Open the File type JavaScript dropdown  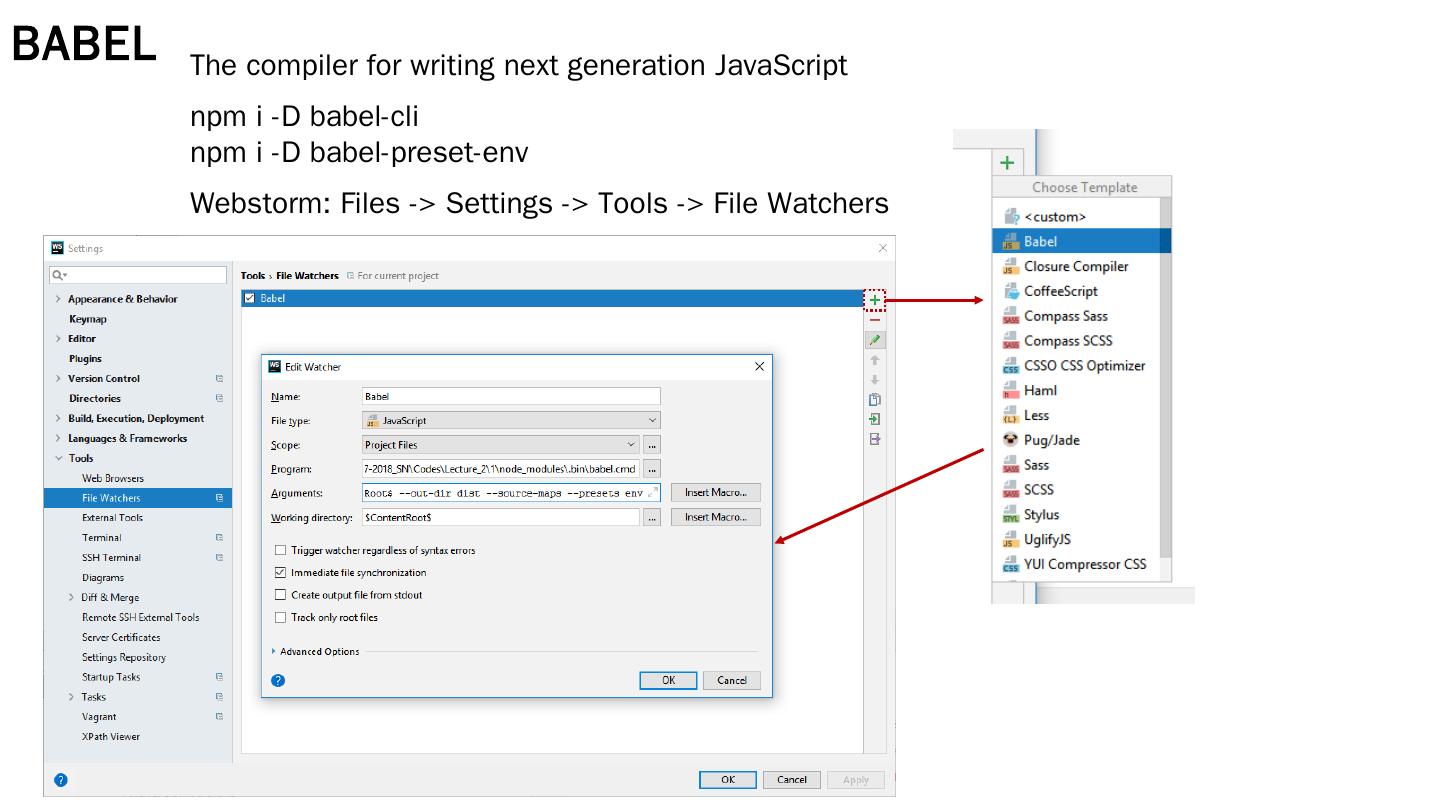pyautogui.click(x=510, y=421)
